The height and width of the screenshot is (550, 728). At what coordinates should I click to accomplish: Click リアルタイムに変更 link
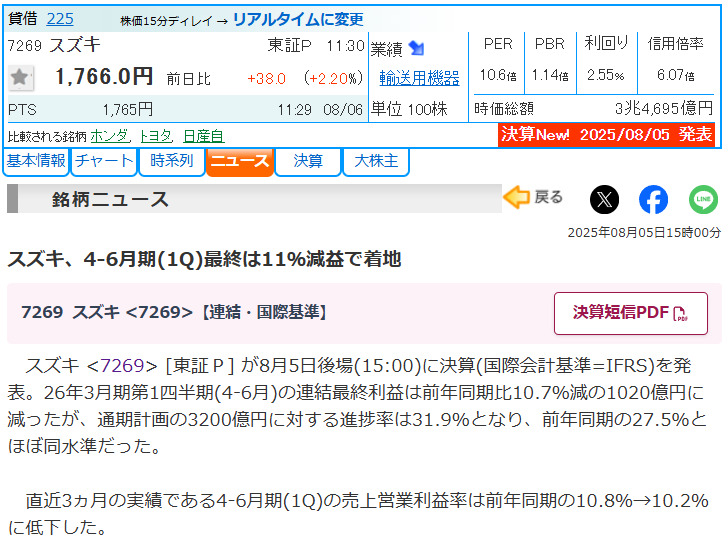(298, 19)
